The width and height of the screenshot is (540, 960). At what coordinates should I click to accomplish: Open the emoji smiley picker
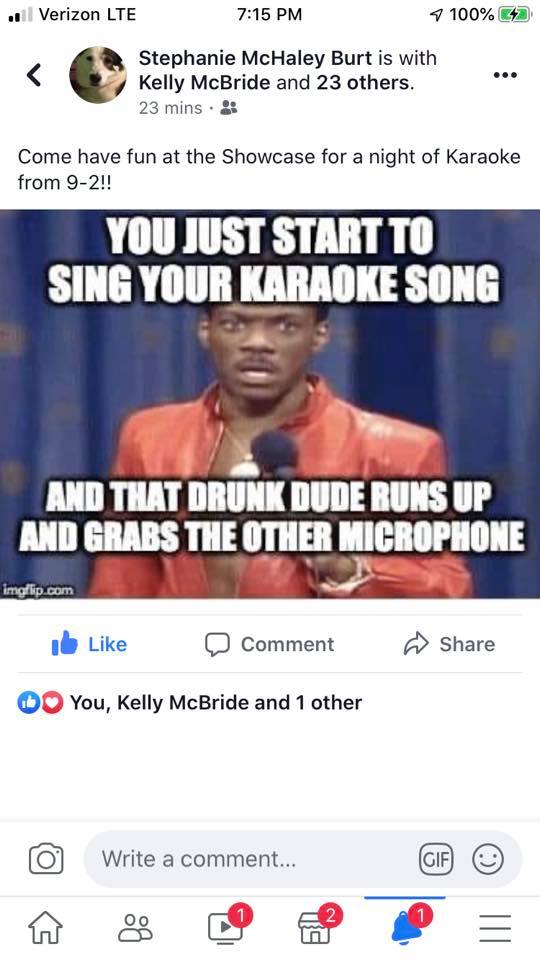[x=488, y=859]
